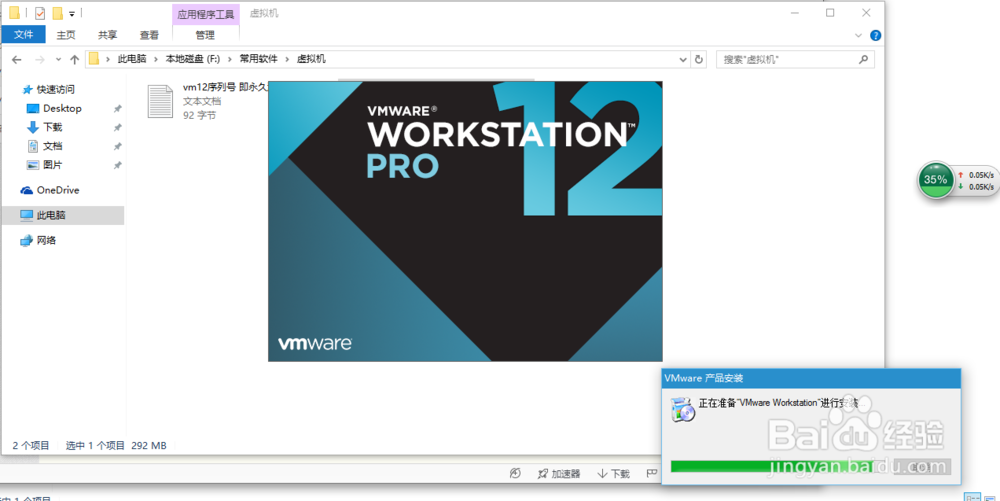1000x501 pixels.
Task: Open the 文件 menu
Action: coord(24,34)
